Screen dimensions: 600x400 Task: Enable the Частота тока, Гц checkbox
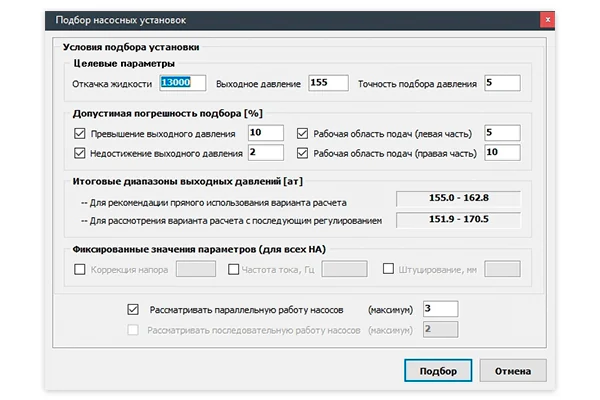point(233,269)
